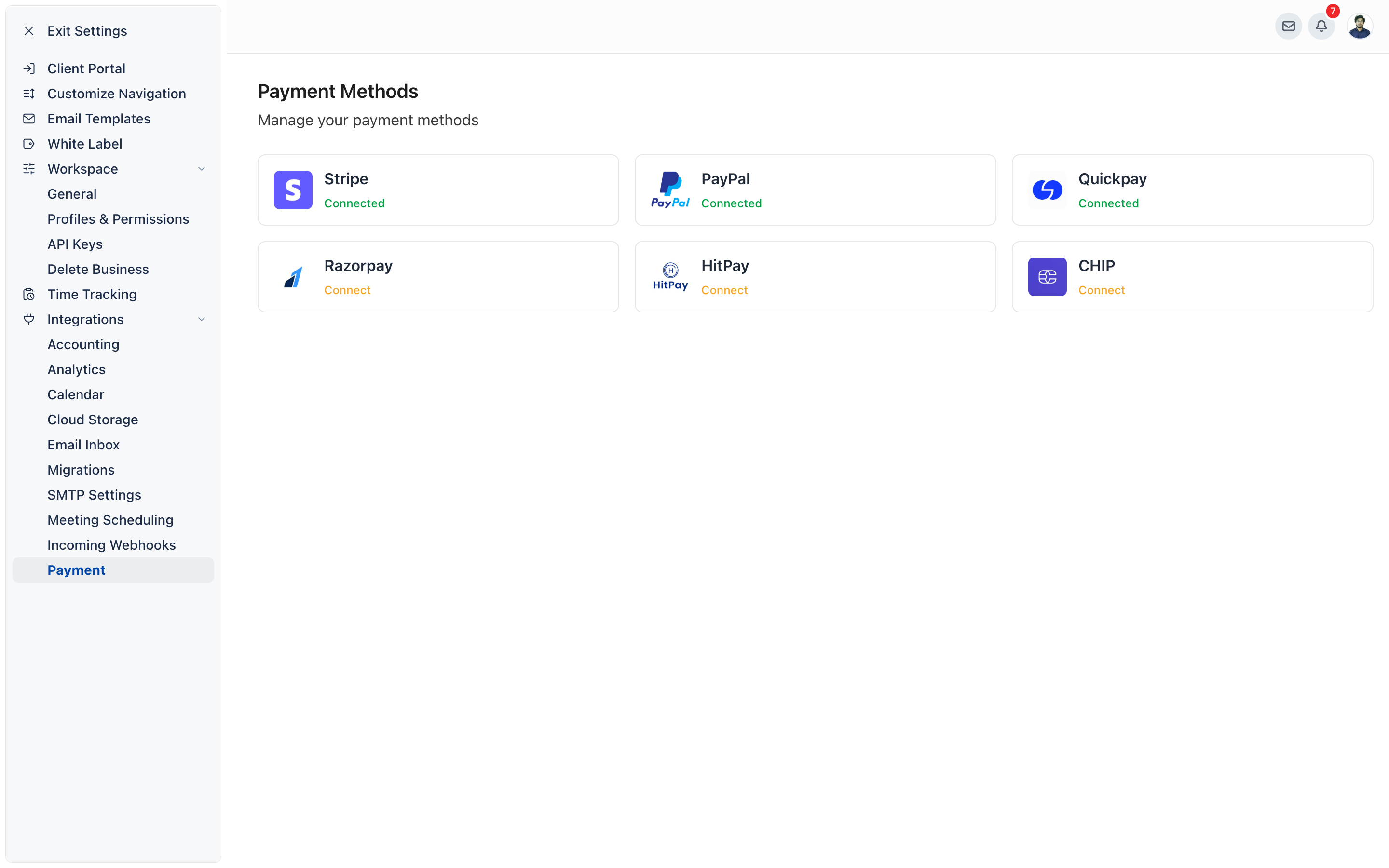This screenshot has height=868, width=1389.
Task: Click the Customize Navigation sidebar icon
Action: click(x=29, y=94)
